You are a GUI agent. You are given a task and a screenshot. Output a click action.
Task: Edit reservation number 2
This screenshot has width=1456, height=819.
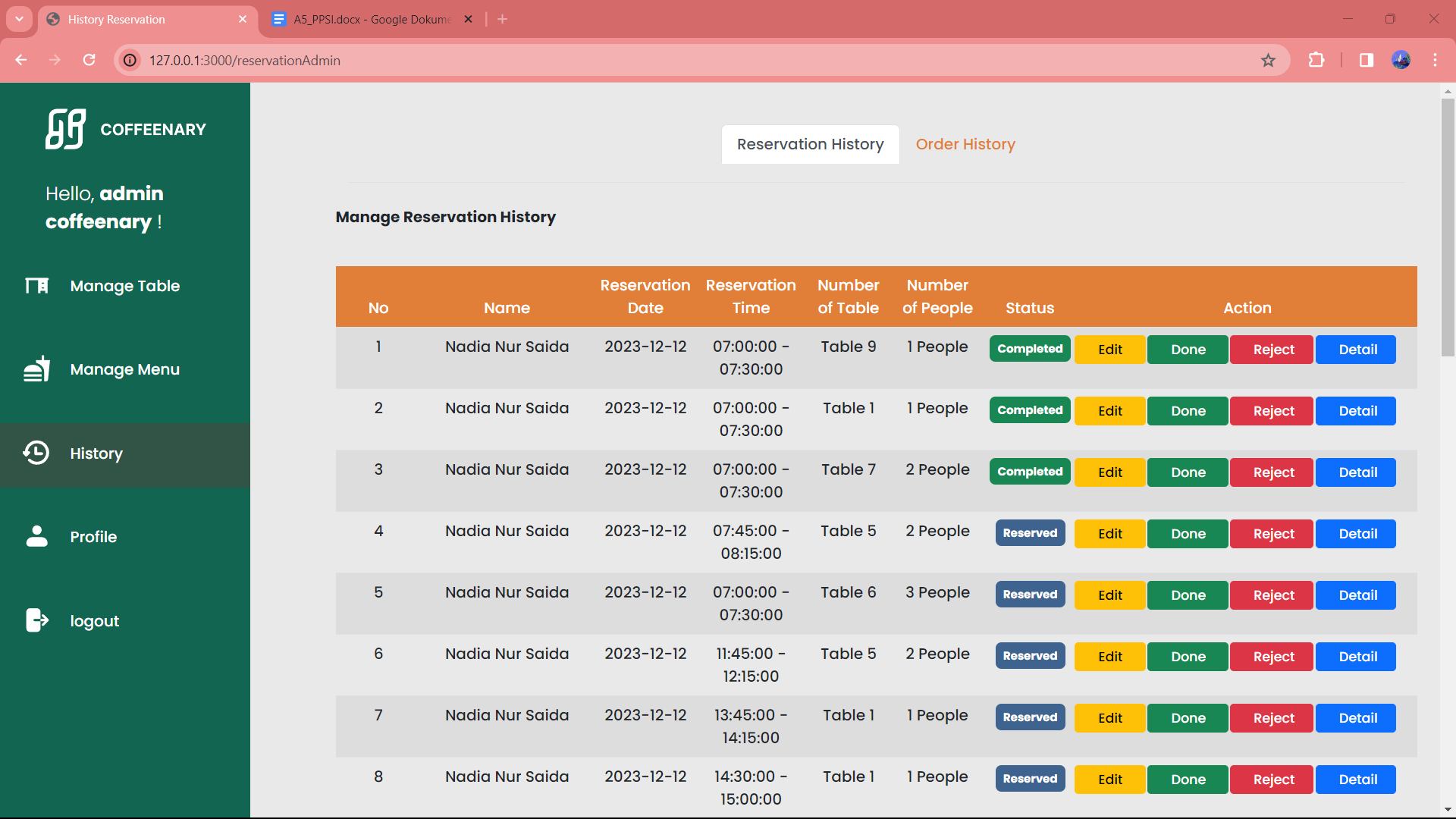click(x=1109, y=411)
